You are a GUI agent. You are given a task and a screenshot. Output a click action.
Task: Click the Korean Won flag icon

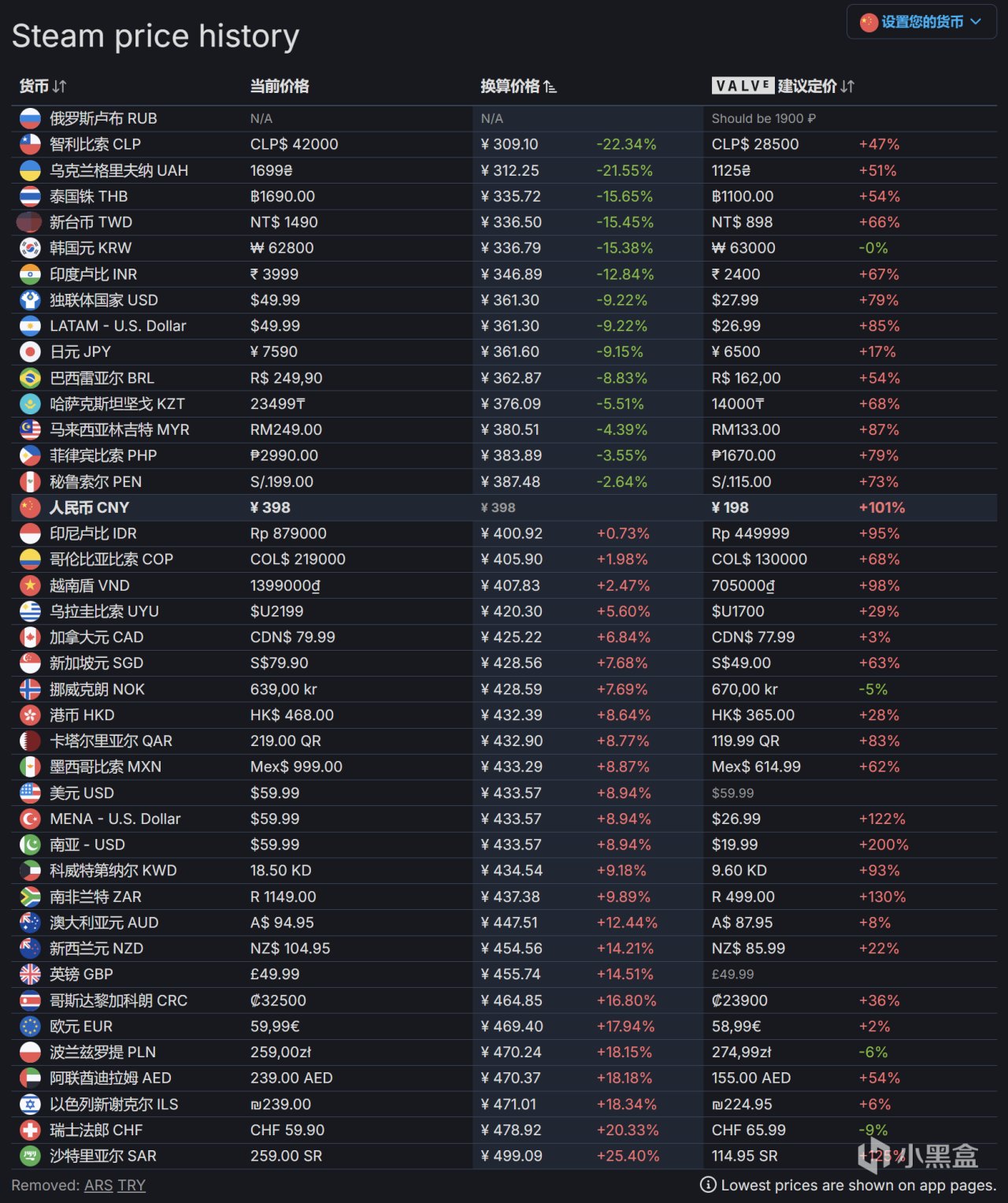click(30, 248)
